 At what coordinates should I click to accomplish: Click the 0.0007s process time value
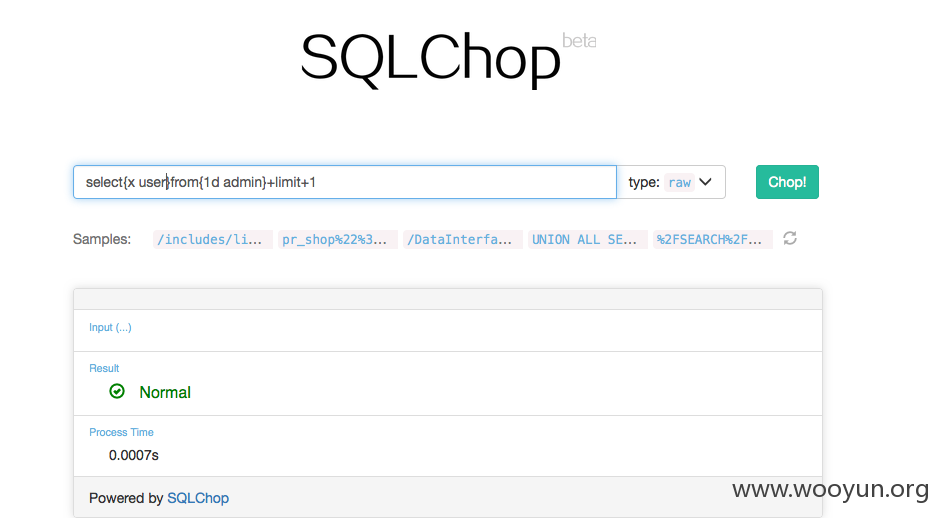[x=134, y=455]
